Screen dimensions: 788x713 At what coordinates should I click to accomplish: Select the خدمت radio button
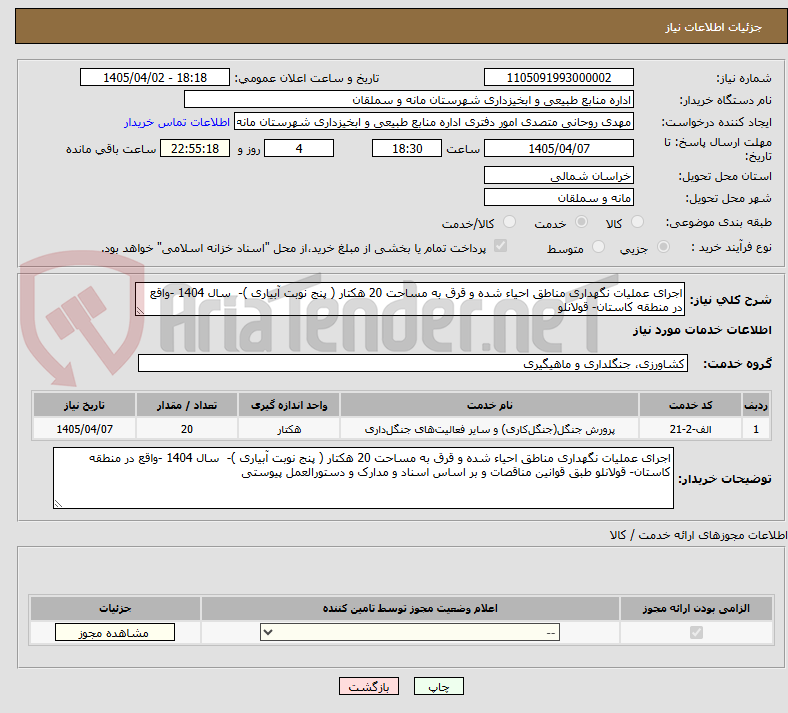pyautogui.click(x=581, y=222)
